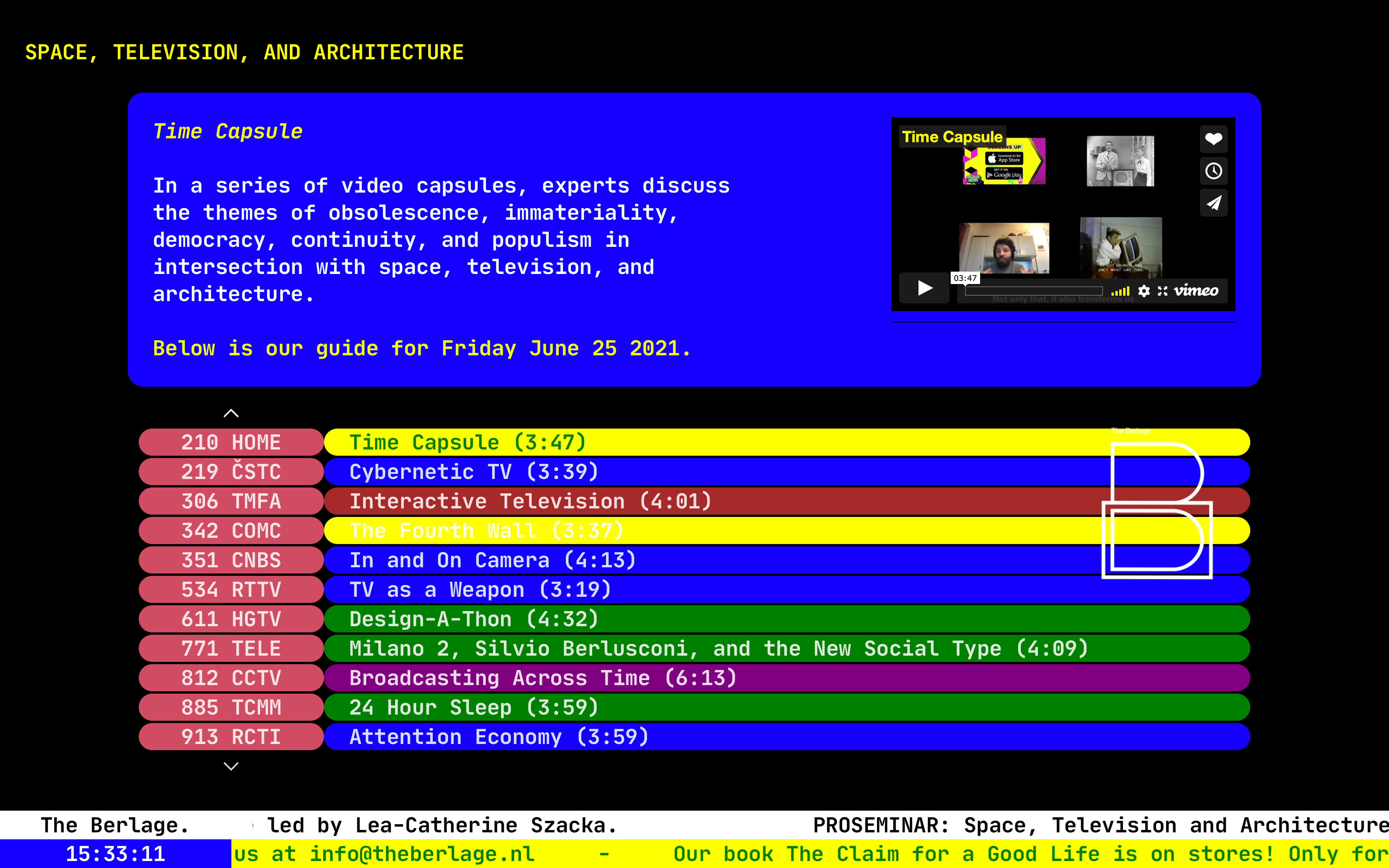This screenshot has width=1389, height=868.
Task: Play the Time Capsule Vimeo video
Action: coord(924,288)
